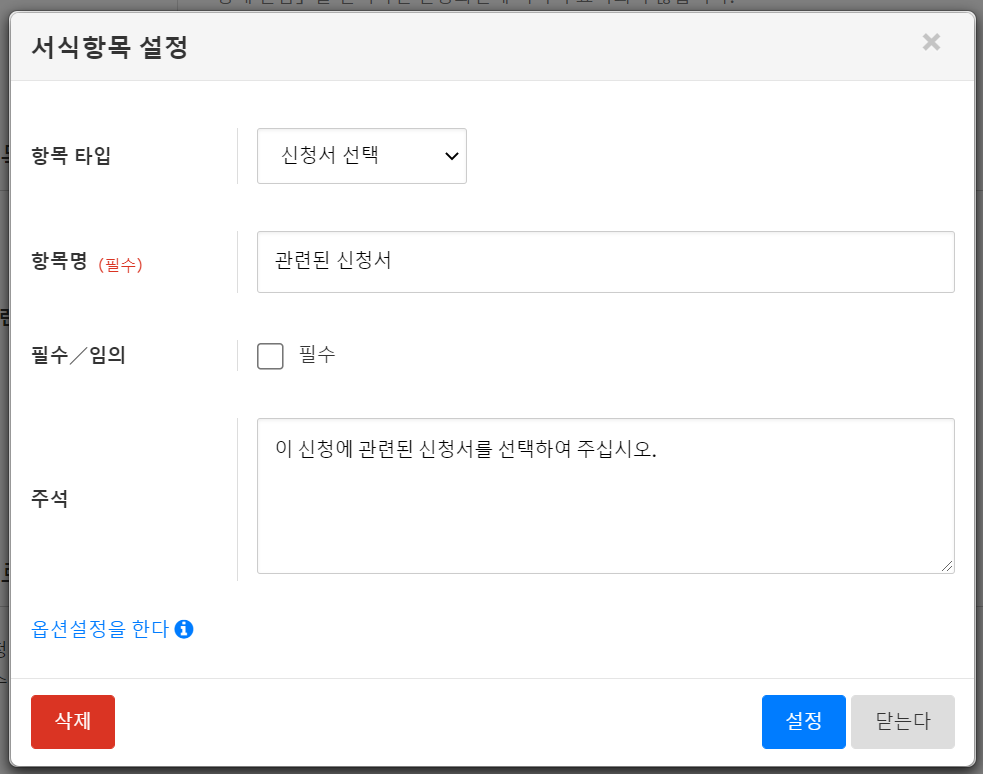Focus the 항목명 input field
This screenshot has width=983, height=774.
pos(605,262)
